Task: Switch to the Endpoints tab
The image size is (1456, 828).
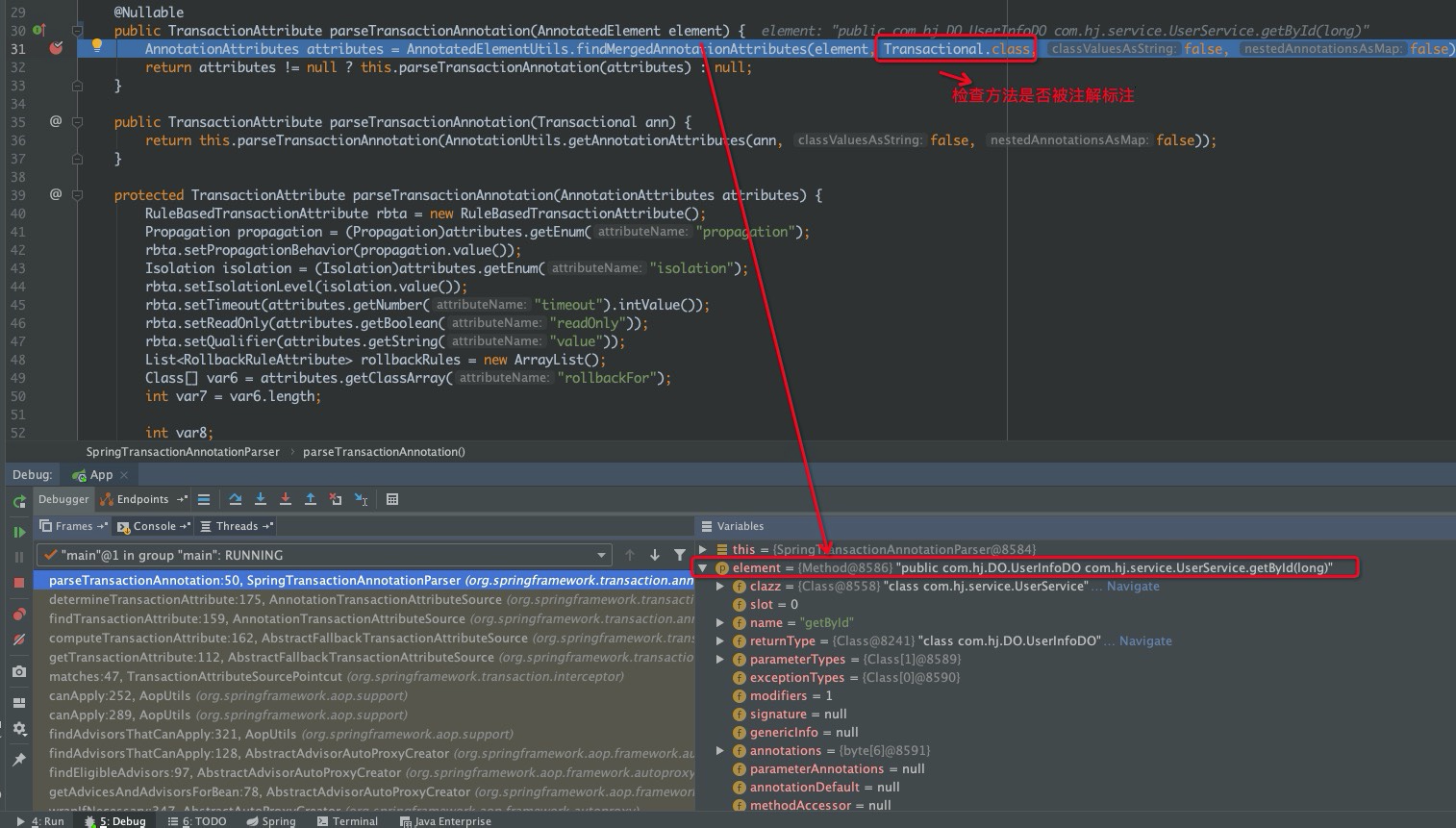Action: (143, 499)
